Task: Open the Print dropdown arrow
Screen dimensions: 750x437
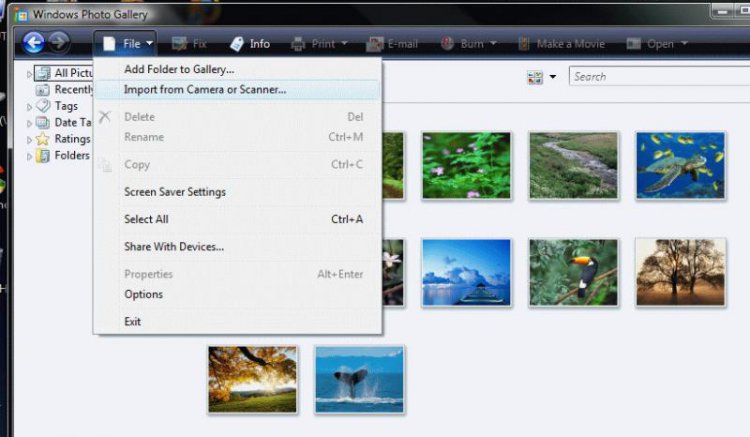Action: click(x=344, y=44)
